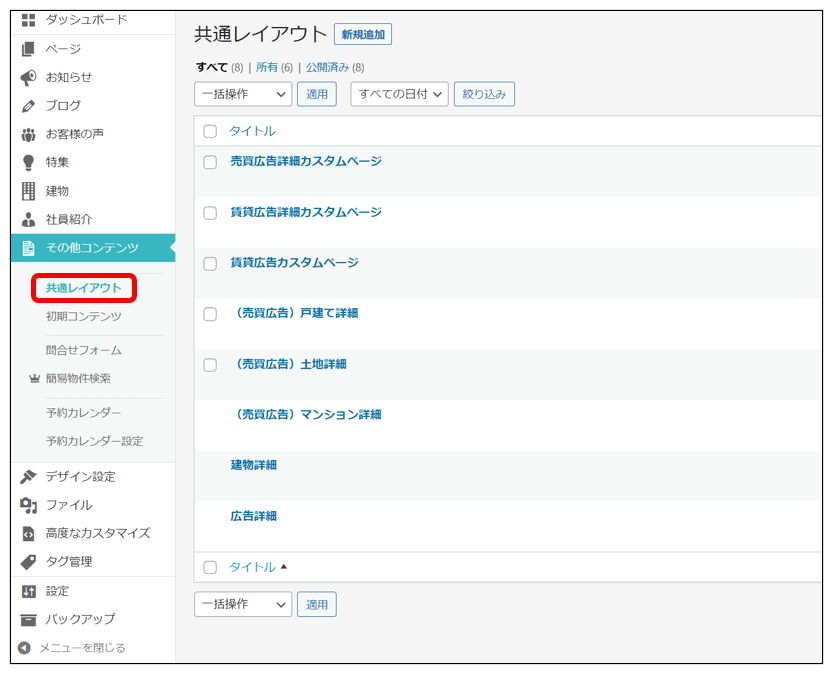Click the top 適用 button

point(317,94)
